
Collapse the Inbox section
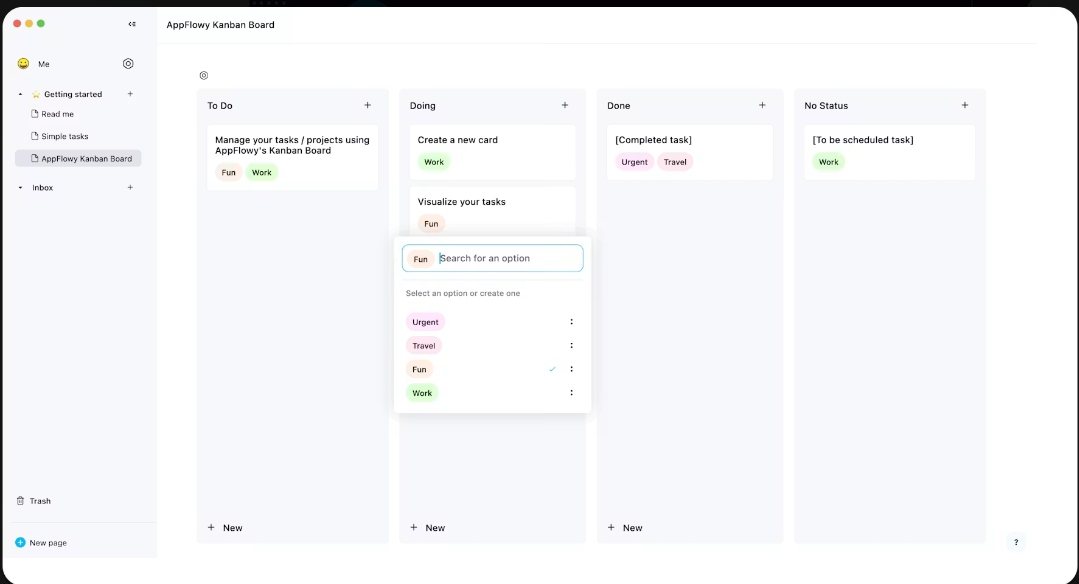pyautogui.click(x=20, y=188)
